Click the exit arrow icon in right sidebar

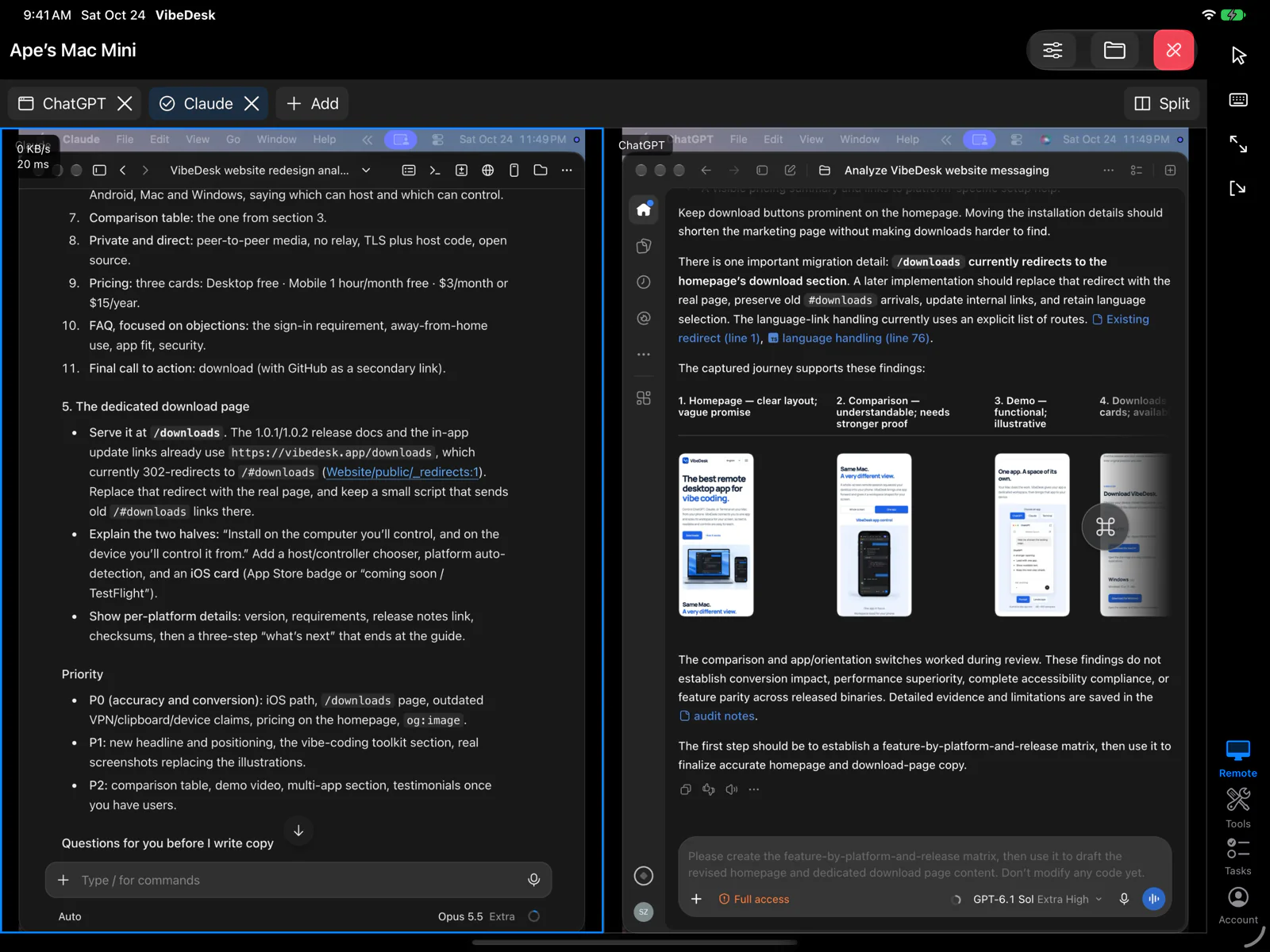(1238, 188)
